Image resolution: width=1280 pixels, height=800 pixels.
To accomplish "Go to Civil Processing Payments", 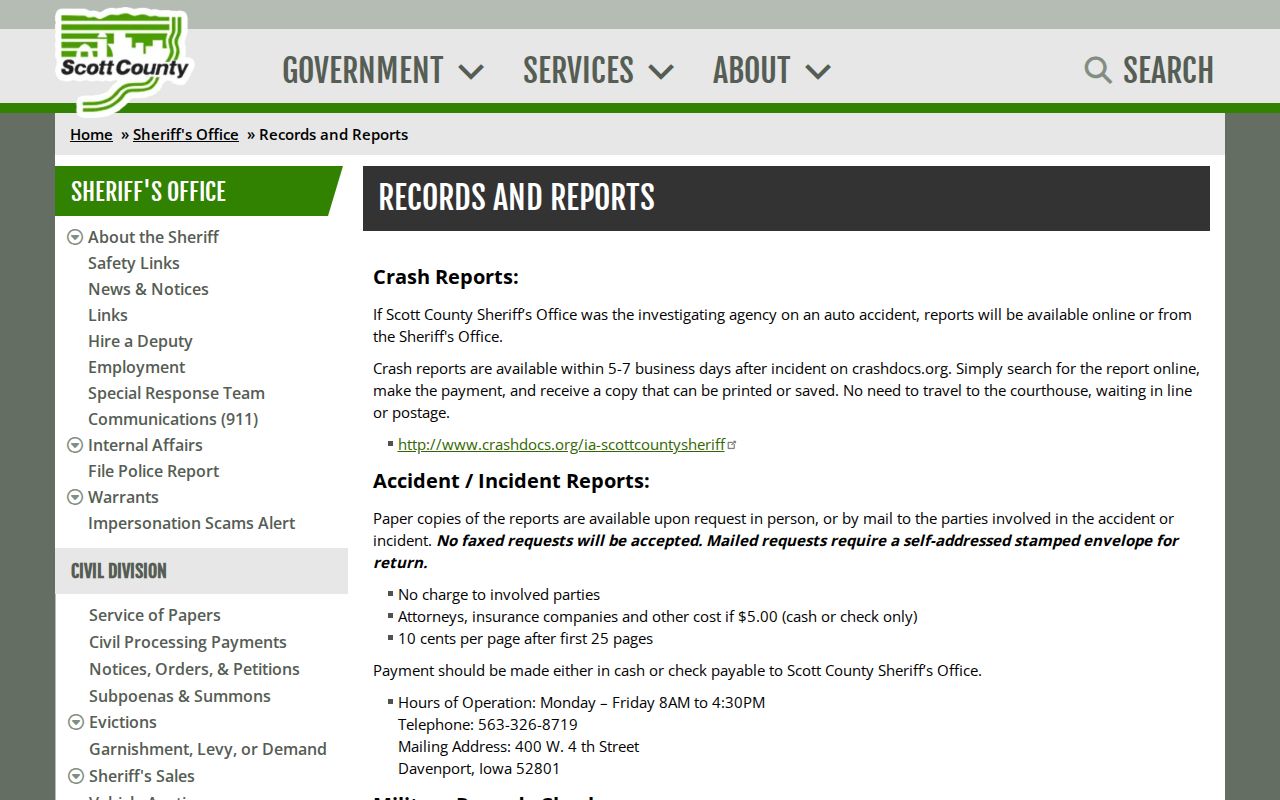I will click(x=188, y=642).
